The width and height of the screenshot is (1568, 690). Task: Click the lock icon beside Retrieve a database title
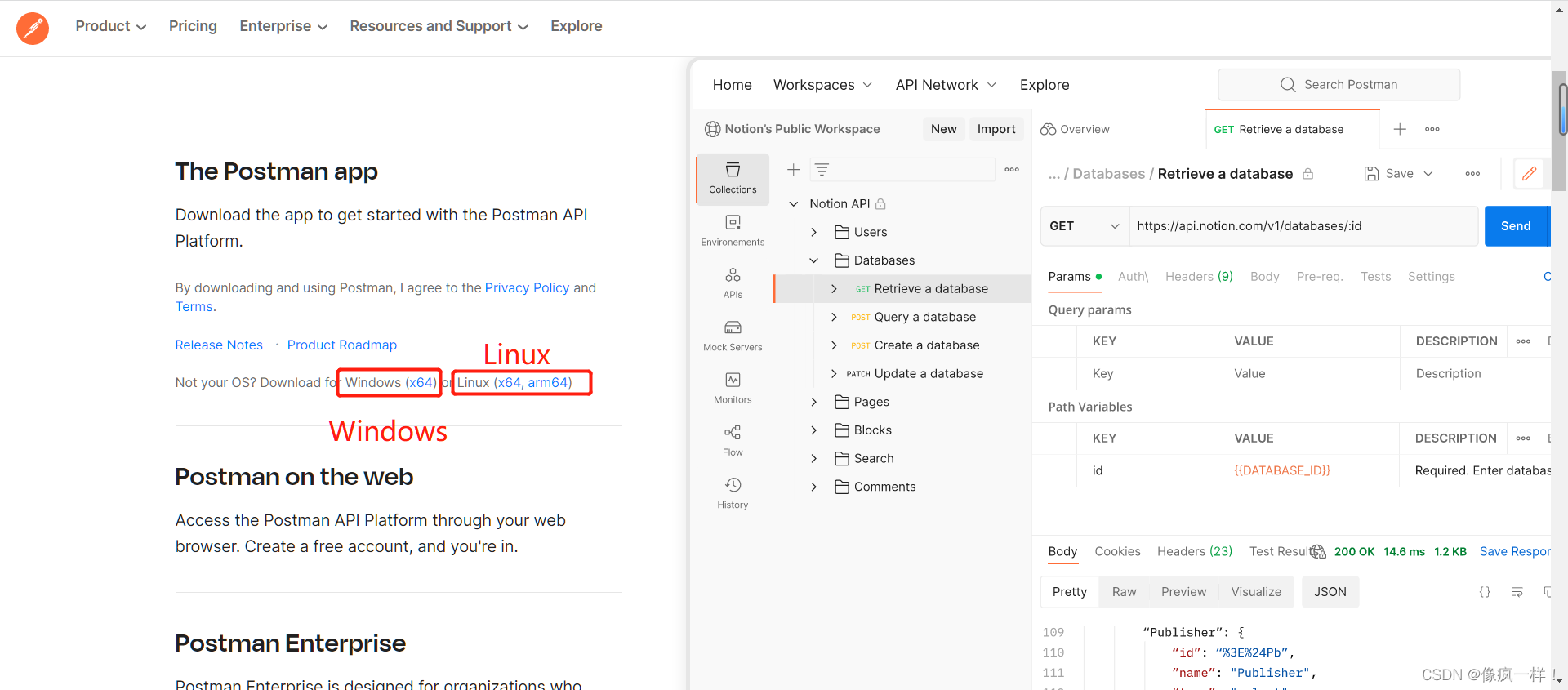pyautogui.click(x=1307, y=174)
